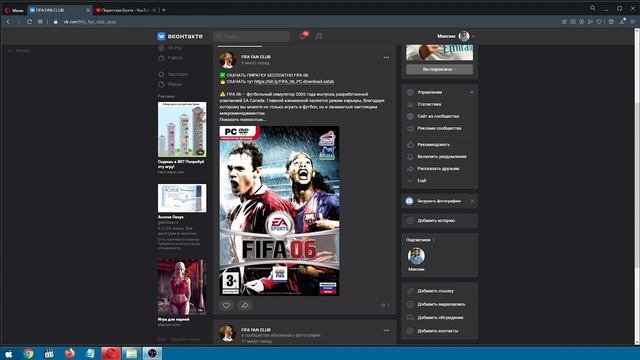The width and height of the screenshot is (640, 360).
Task: Click Добавить обсуждение
Action: 440,318
